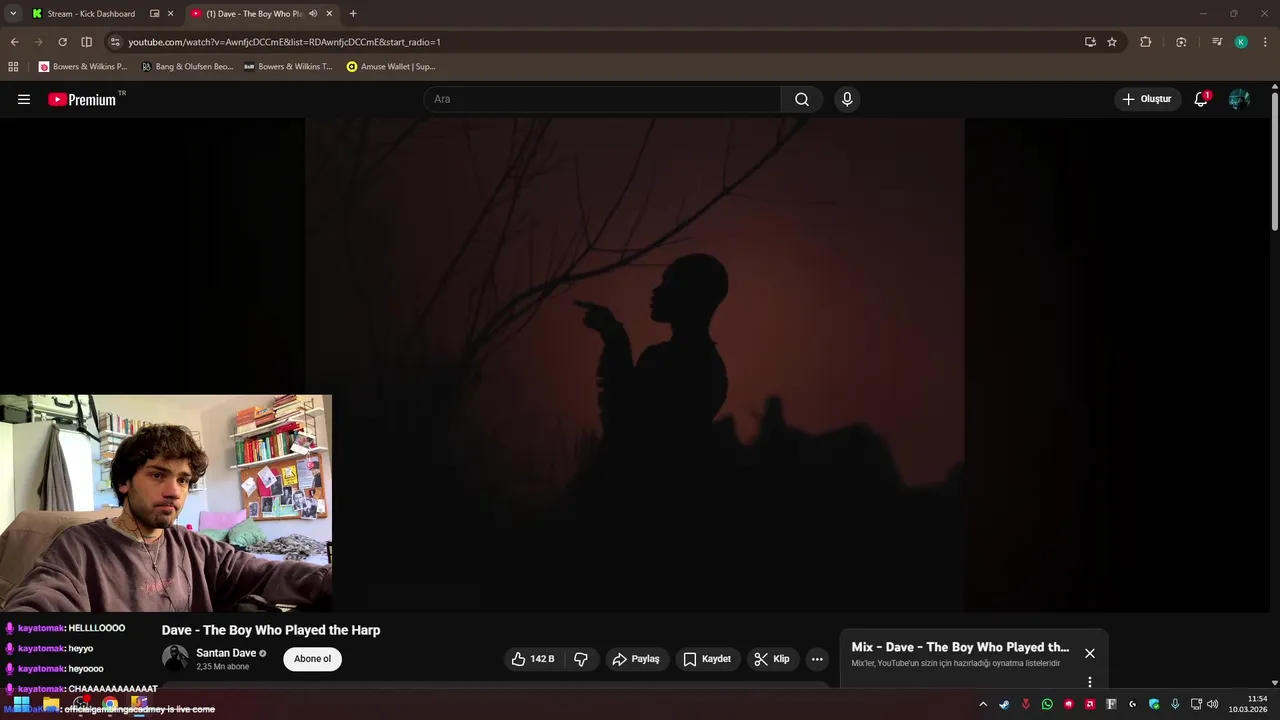
Task: Focus the Ara search field
Action: point(602,99)
